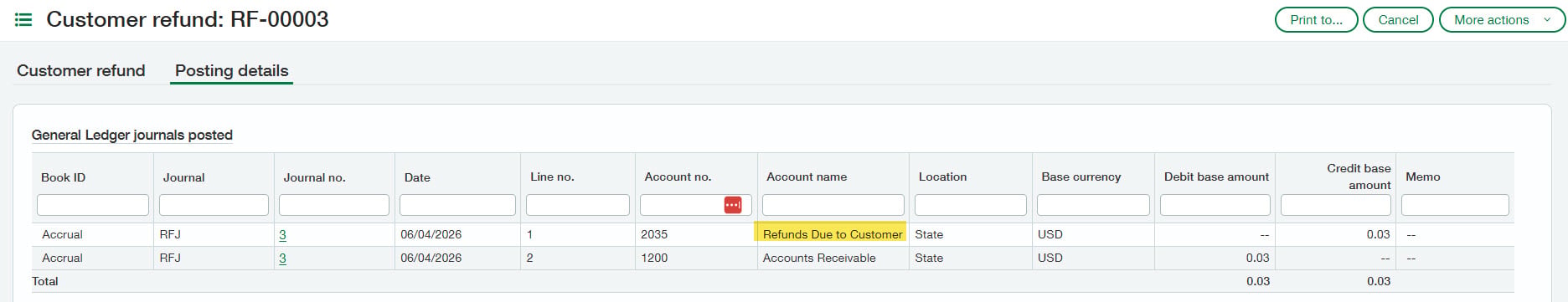The width and height of the screenshot is (1568, 302).
Task: Sort by the Date column header
Action: pyautogui.click(x=417, y=177)
